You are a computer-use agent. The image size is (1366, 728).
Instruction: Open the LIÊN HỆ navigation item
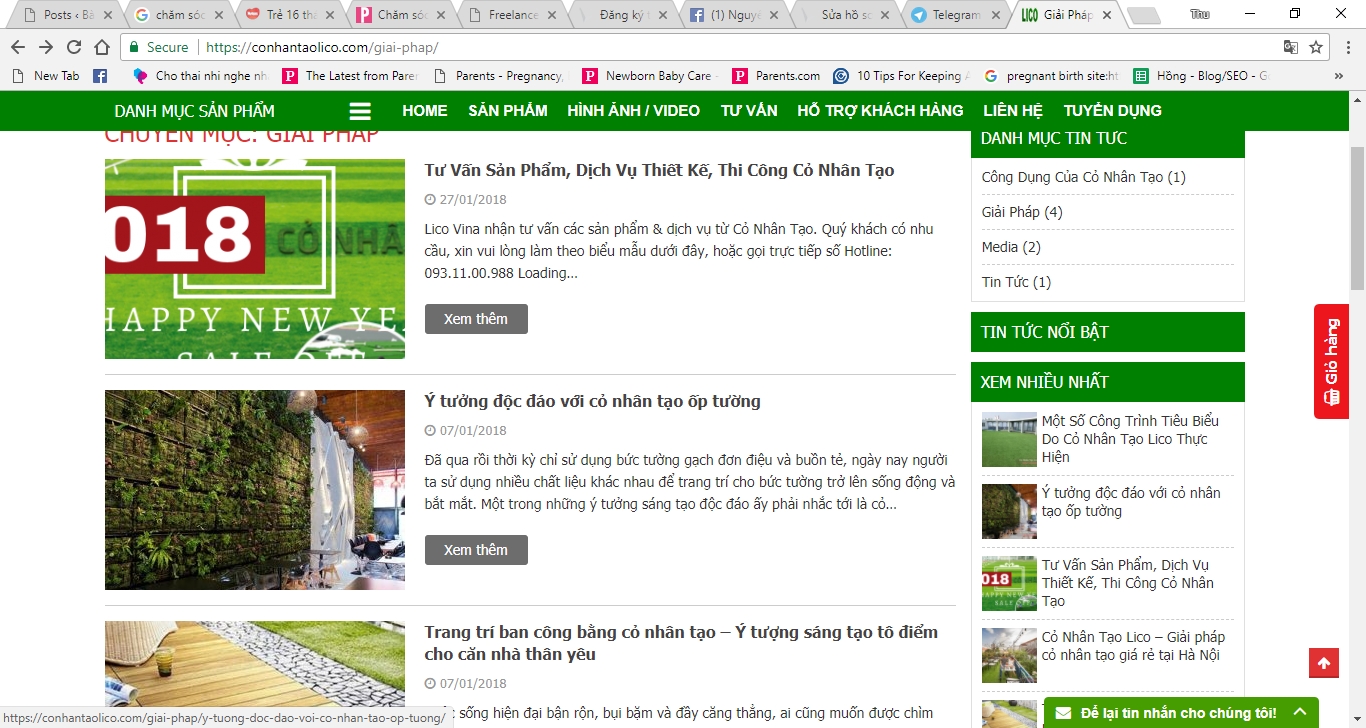[x=1013, y=111]
